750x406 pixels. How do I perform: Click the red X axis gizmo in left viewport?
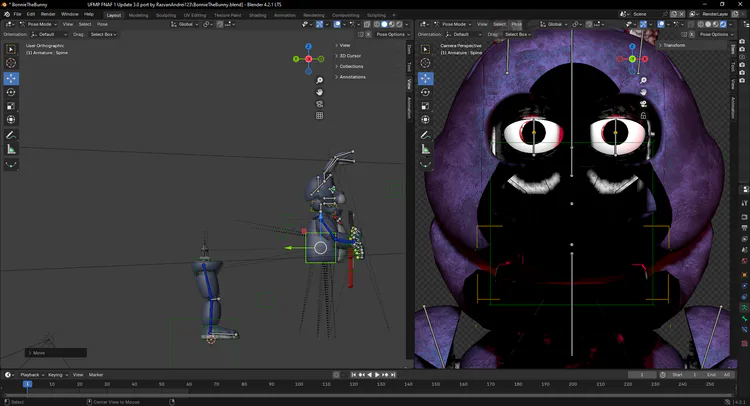(309, 59)
